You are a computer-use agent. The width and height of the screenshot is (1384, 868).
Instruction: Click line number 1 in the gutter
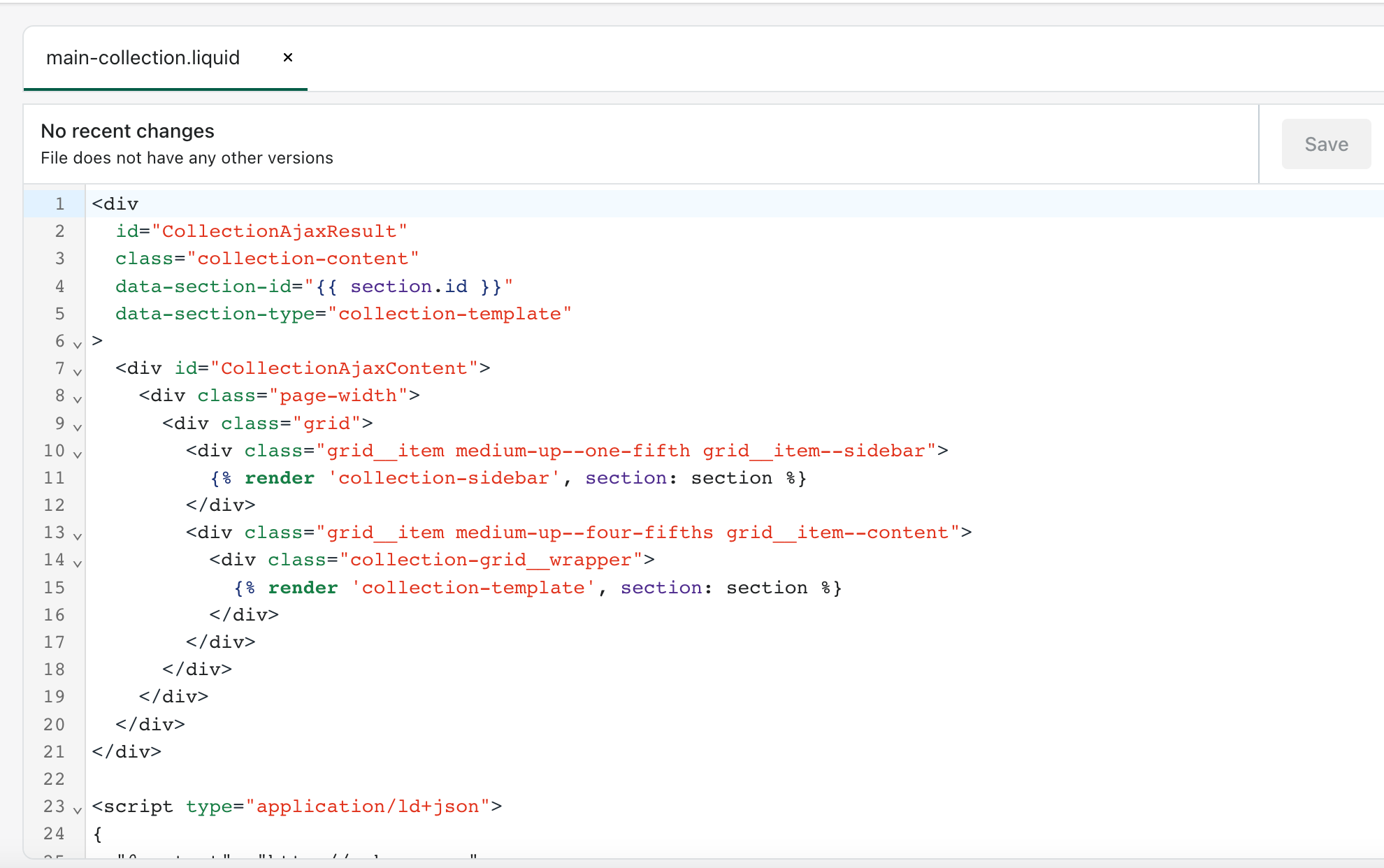point(59,204)
